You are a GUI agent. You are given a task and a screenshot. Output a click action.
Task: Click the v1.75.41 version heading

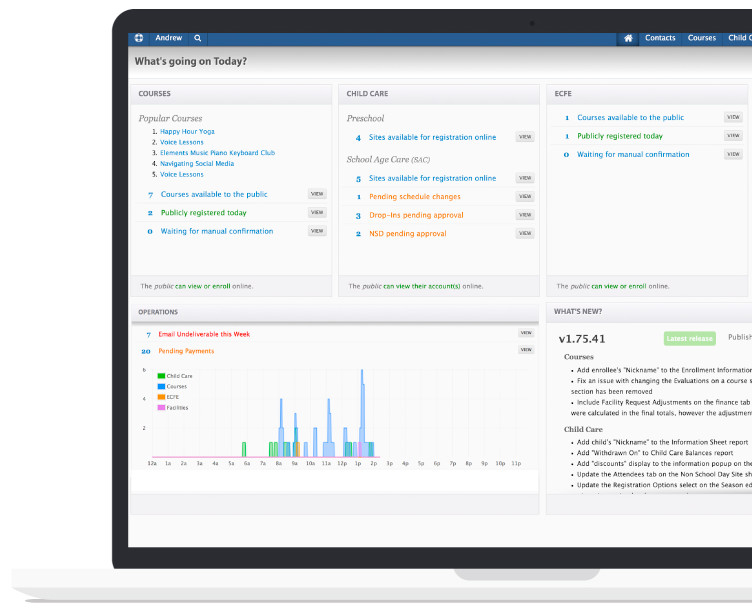(x=582, y=339)
